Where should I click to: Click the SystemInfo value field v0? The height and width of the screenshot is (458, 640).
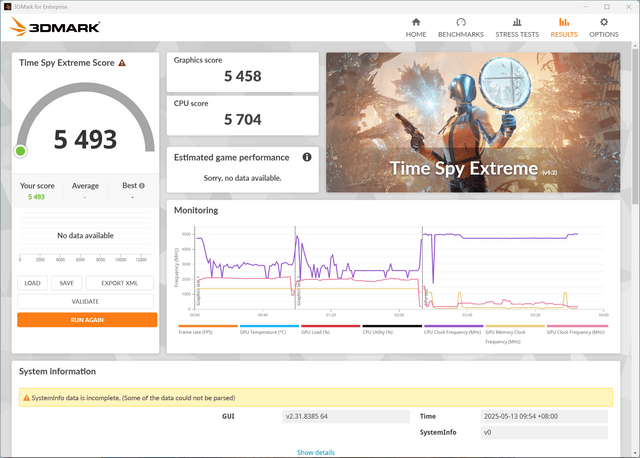point(544,432)
